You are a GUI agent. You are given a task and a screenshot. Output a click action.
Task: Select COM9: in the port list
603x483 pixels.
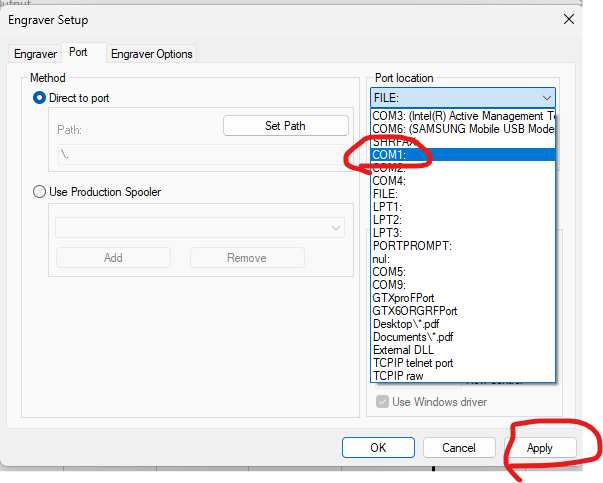click(463, 285)
